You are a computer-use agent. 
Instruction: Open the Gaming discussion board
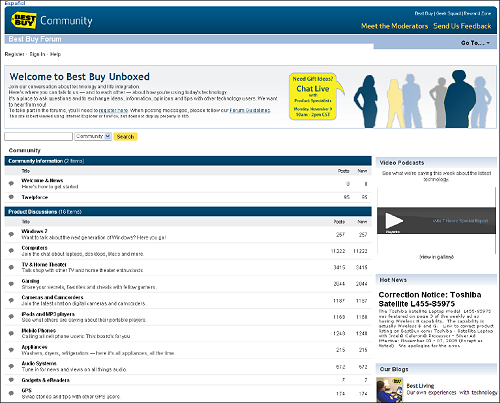pos(30,281)
